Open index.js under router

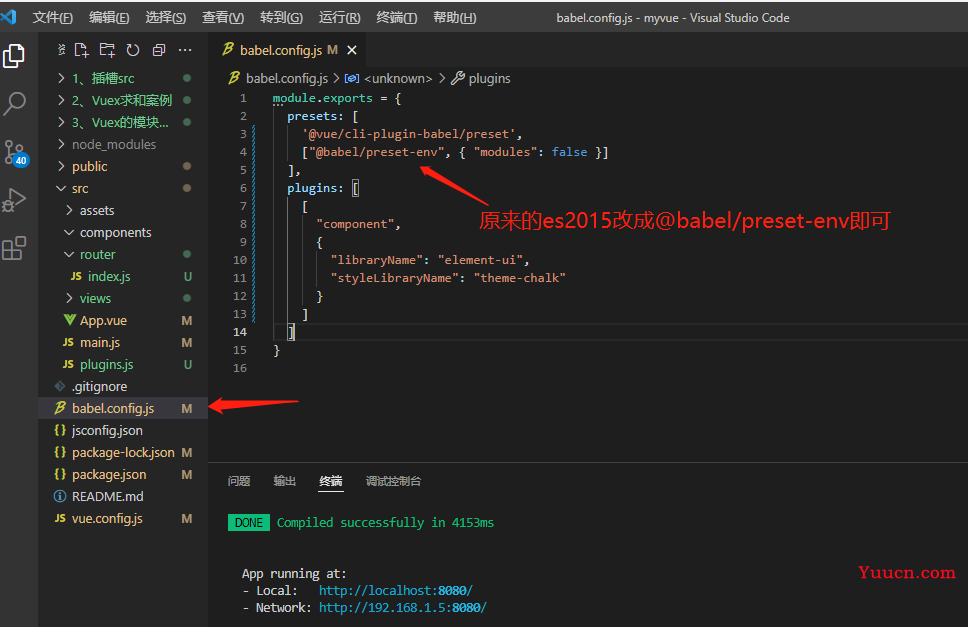[123, 276]
